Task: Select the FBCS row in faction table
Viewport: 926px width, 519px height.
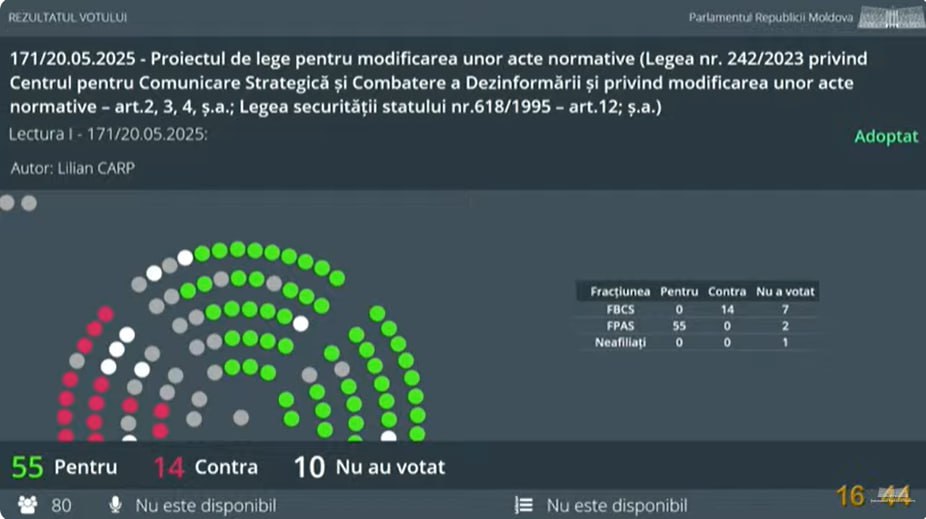Action: coord(697,309)
